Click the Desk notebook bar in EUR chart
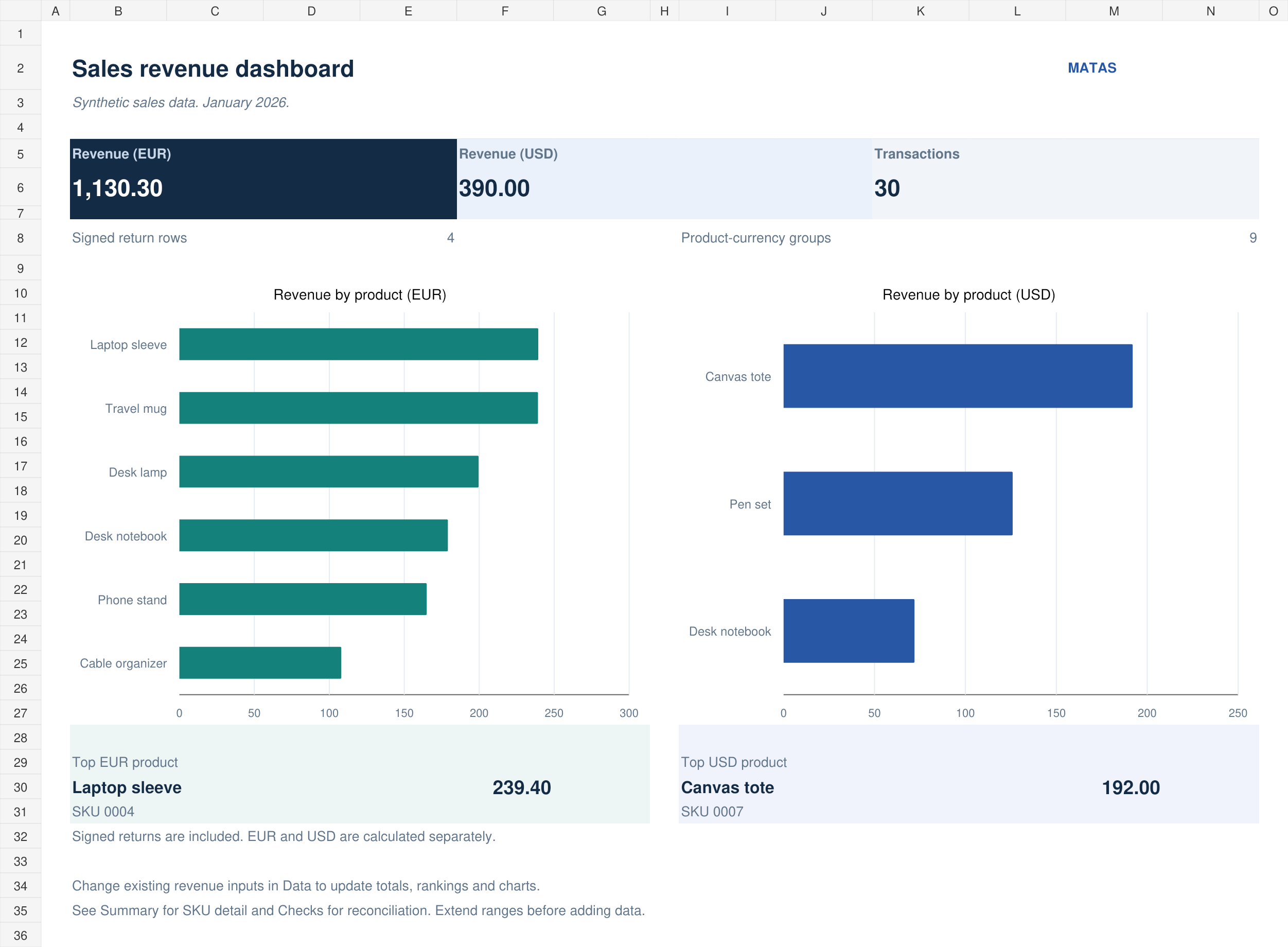 313,535
